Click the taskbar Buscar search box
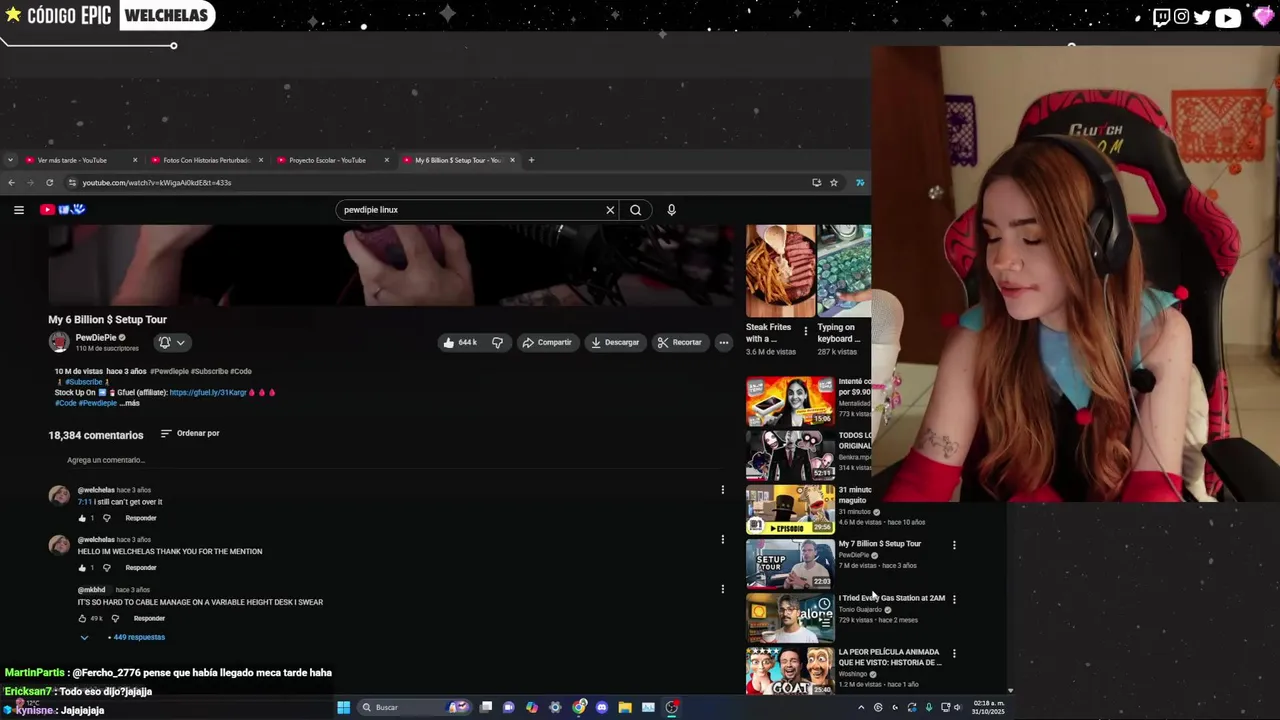 [415, 707]
